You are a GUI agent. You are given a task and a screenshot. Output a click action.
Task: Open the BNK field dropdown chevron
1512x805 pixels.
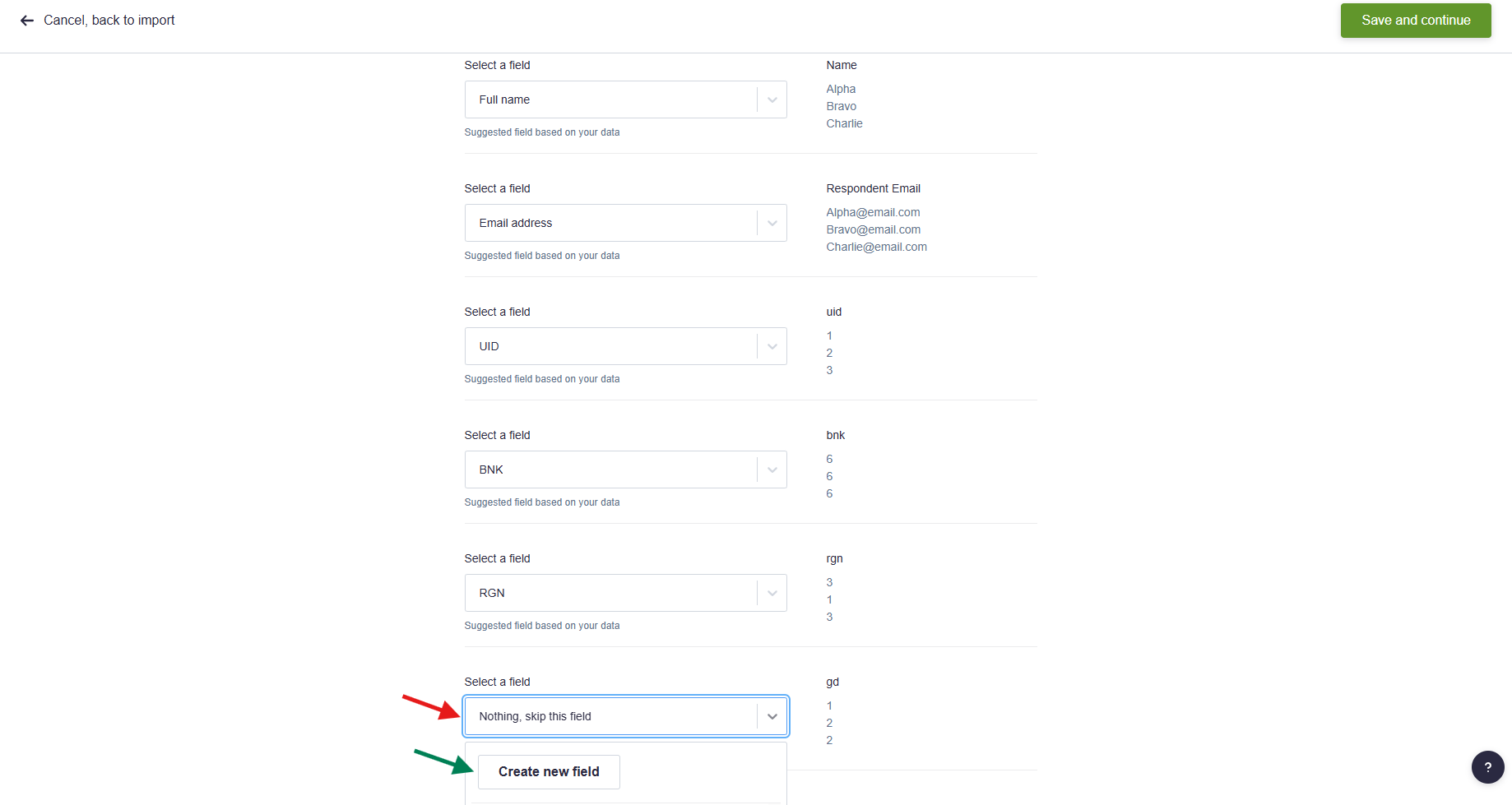pyautogui.click(x=772, y=470)
